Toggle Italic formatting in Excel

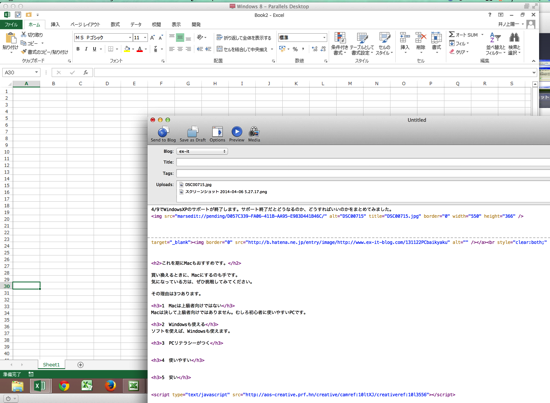pyautogui.click(x=86, y=49)
